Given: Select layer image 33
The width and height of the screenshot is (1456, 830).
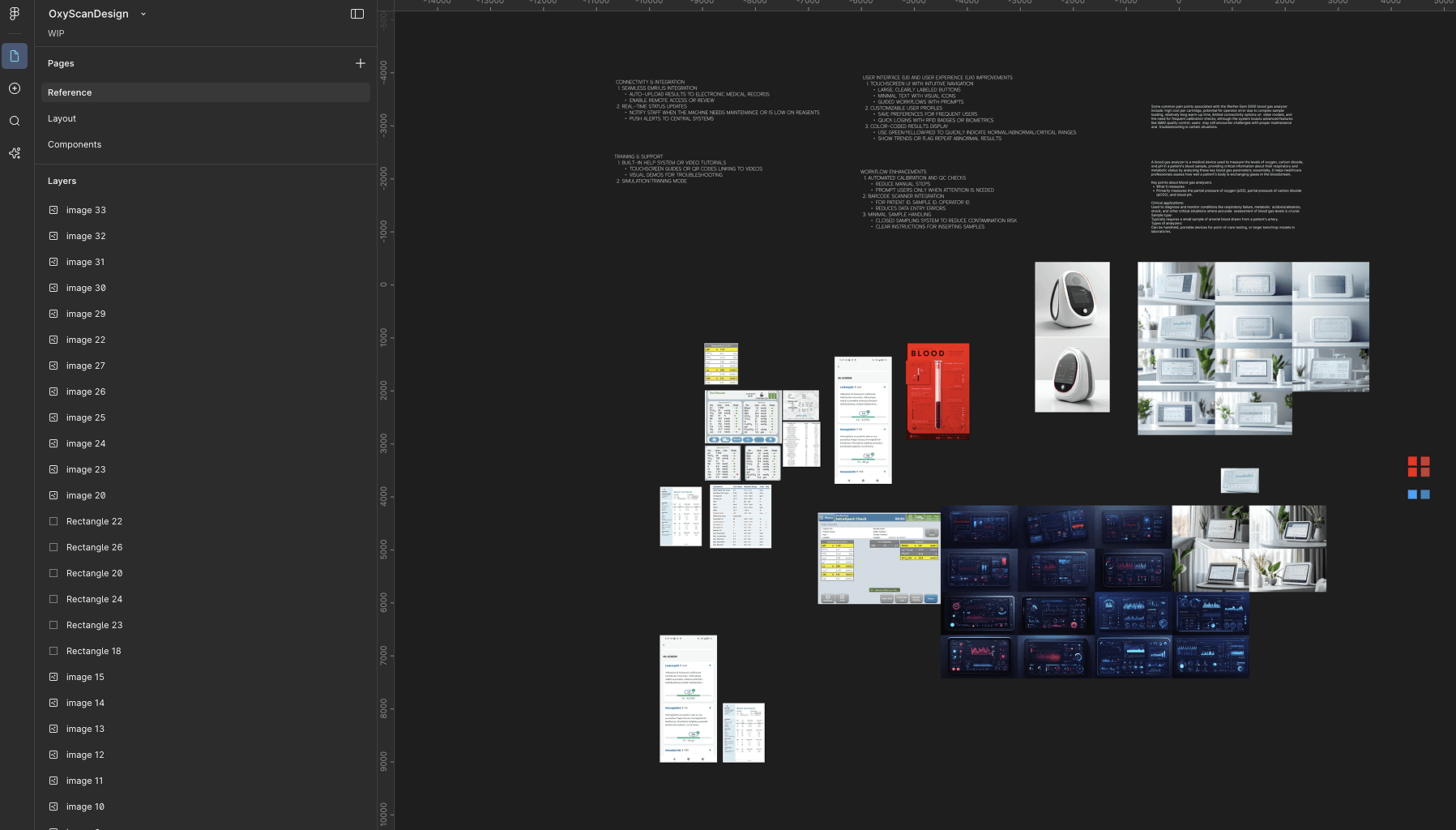Looking at the screenshot, I should coord(206,210).
